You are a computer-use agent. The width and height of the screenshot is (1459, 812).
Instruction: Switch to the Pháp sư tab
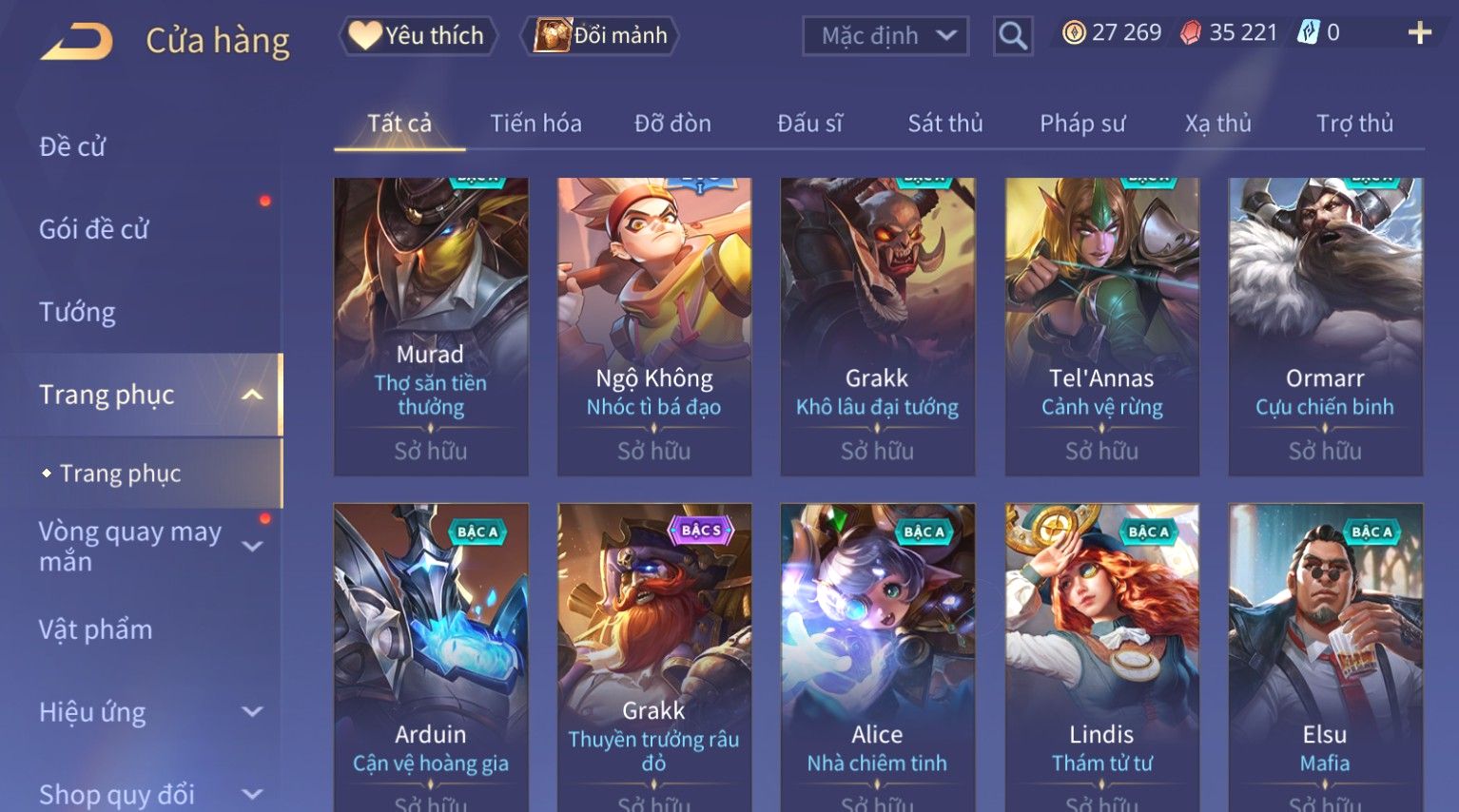tap(1082, 124)
